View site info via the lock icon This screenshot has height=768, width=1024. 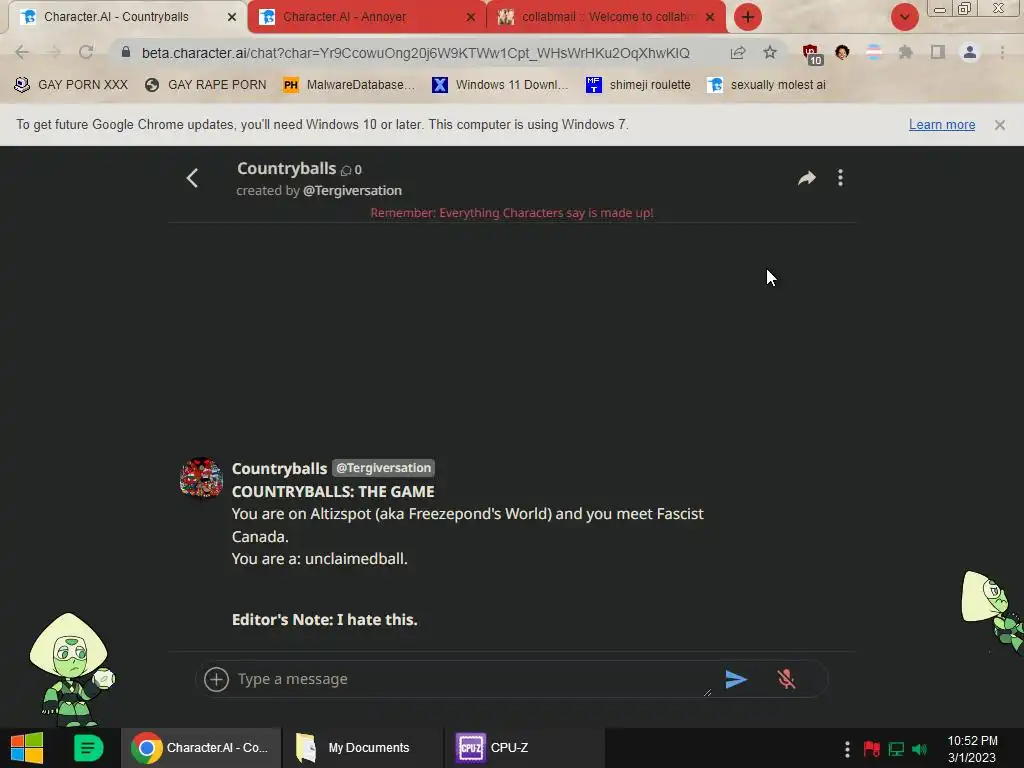tap(126, 52)
